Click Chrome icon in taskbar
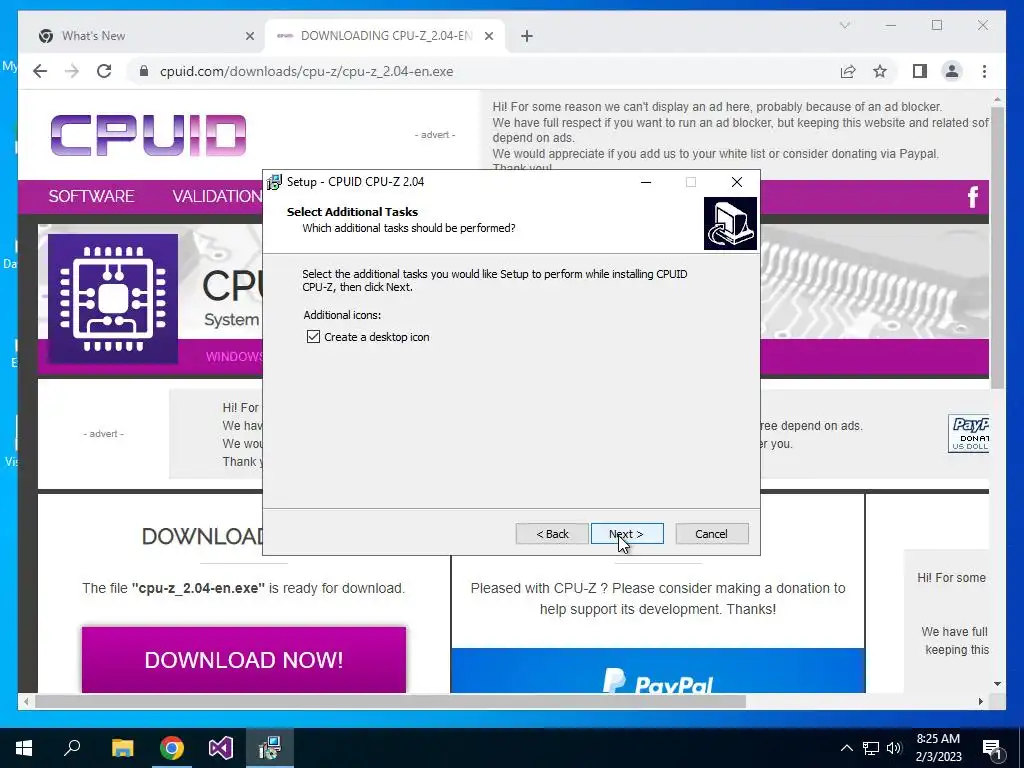The image size is (1024, 768). click(172, 748)
